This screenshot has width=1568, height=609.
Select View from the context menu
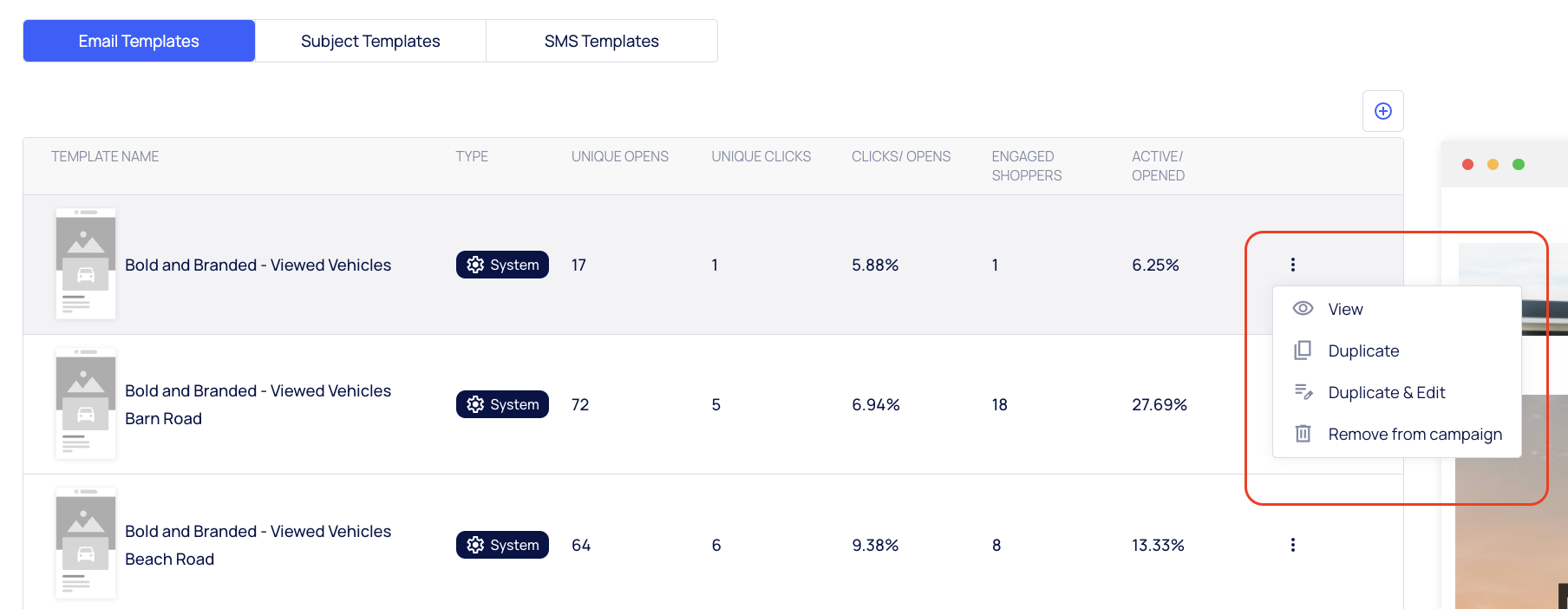pos(1345,310)
